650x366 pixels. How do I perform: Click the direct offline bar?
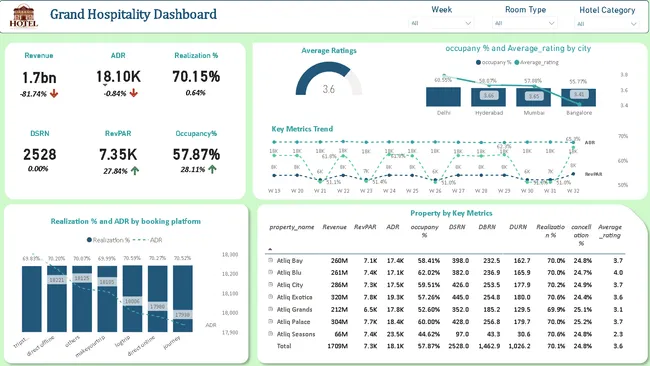(x=57, y=299)
